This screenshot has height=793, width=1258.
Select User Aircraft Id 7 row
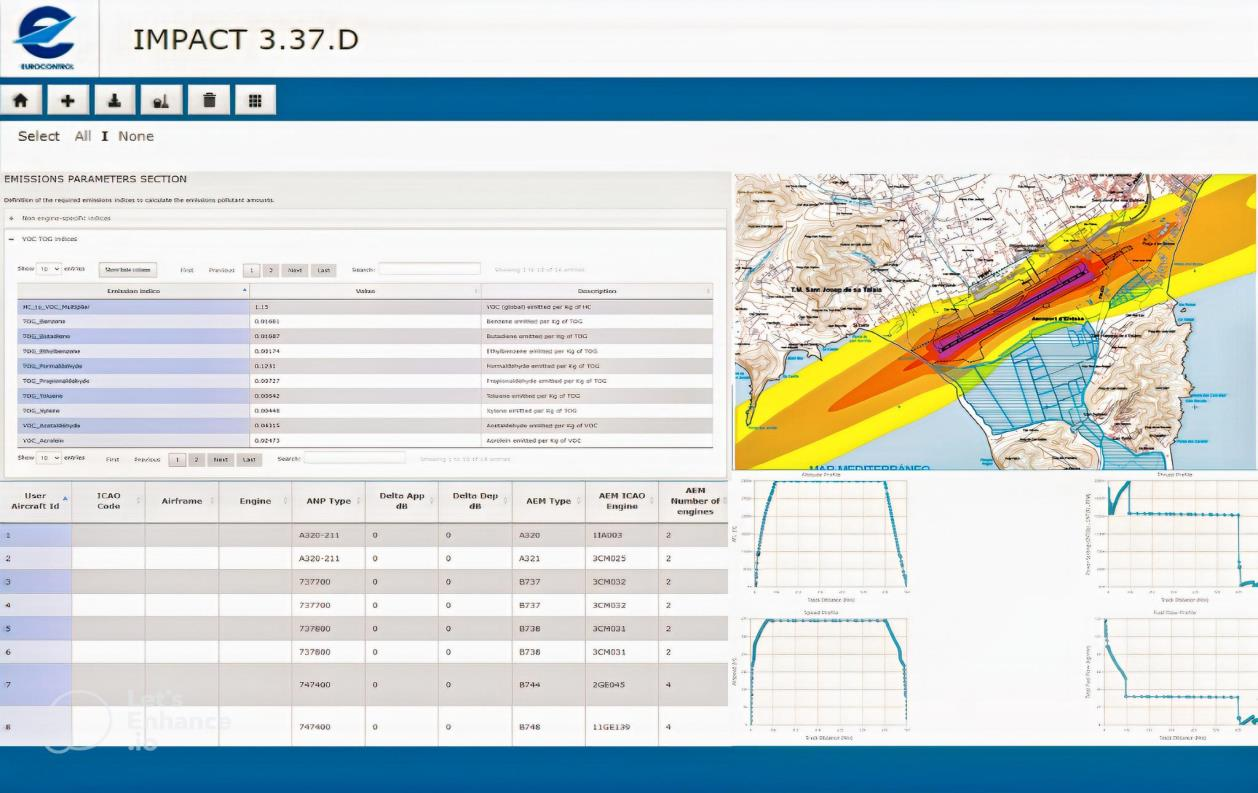(x=364, y=685)
